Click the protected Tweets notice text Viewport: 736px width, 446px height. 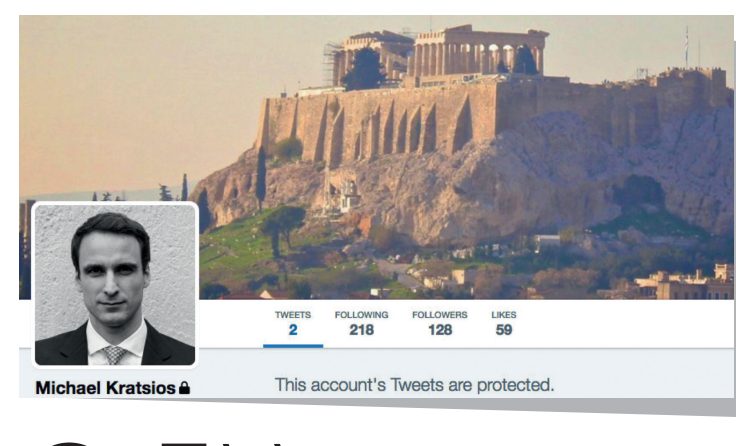coord(414,385)
